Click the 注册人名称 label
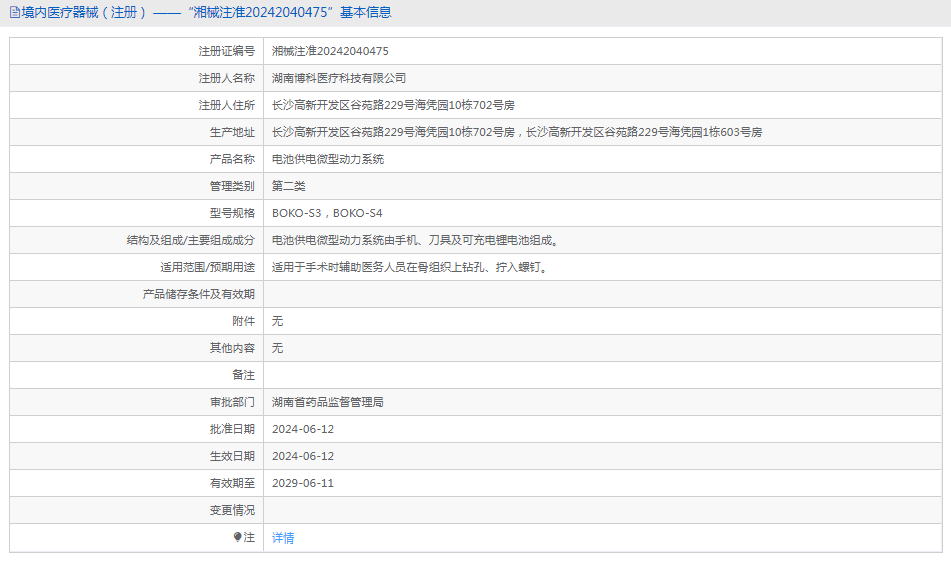This screenshot has width=951, height=561. pyautogui.click(x=227, y=78)
